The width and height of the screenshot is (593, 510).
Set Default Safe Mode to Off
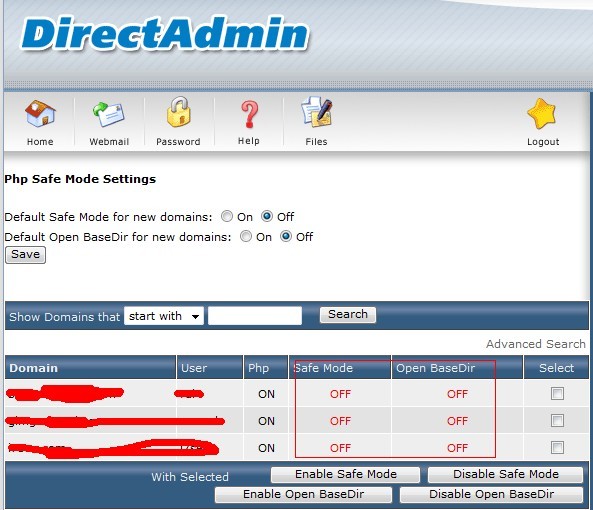coord(267,216)
